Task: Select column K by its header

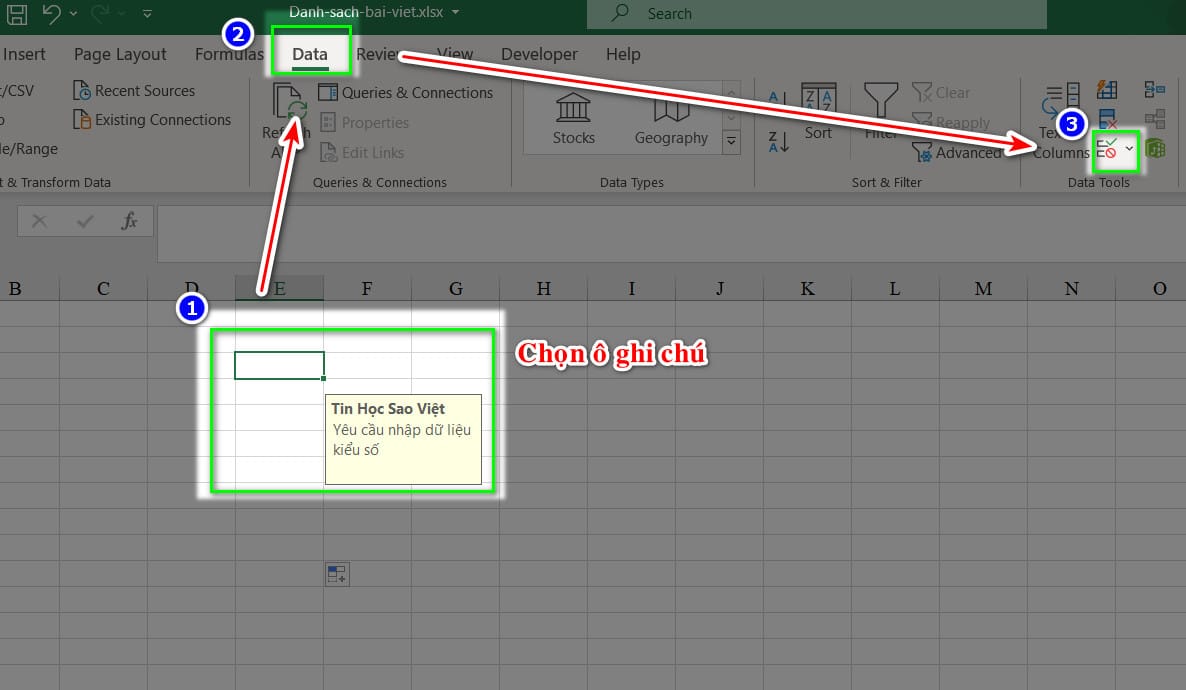Action: 807,288
